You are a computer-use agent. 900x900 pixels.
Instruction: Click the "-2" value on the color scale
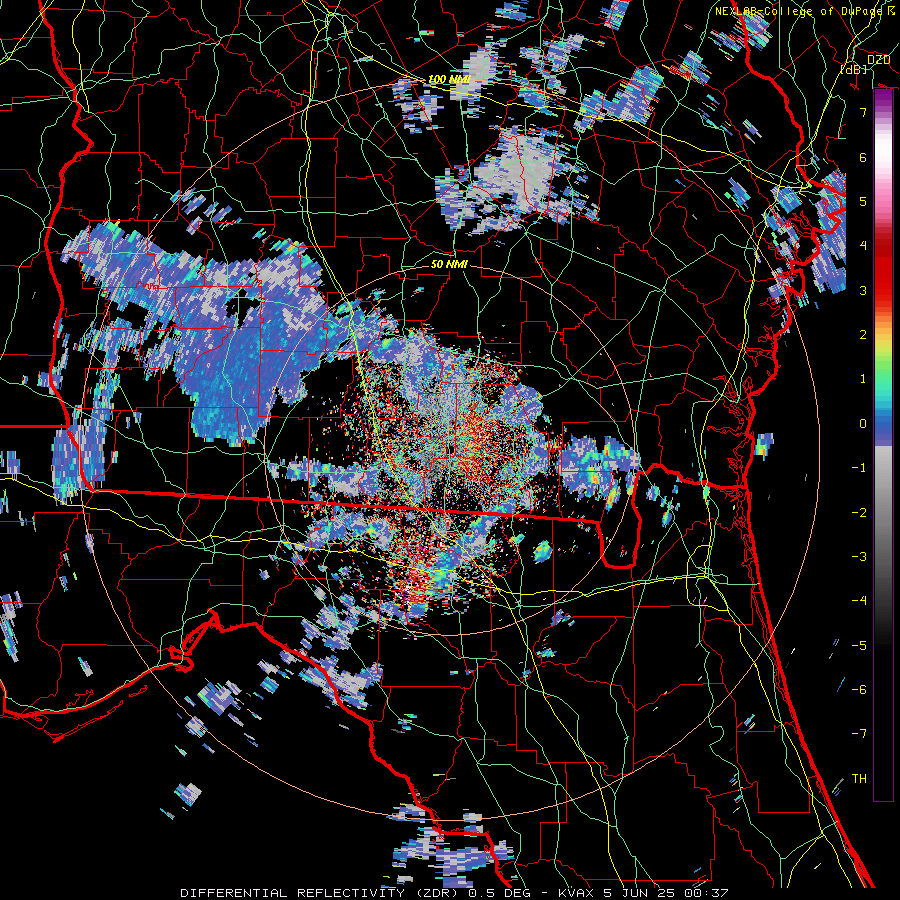pos(859,513)
